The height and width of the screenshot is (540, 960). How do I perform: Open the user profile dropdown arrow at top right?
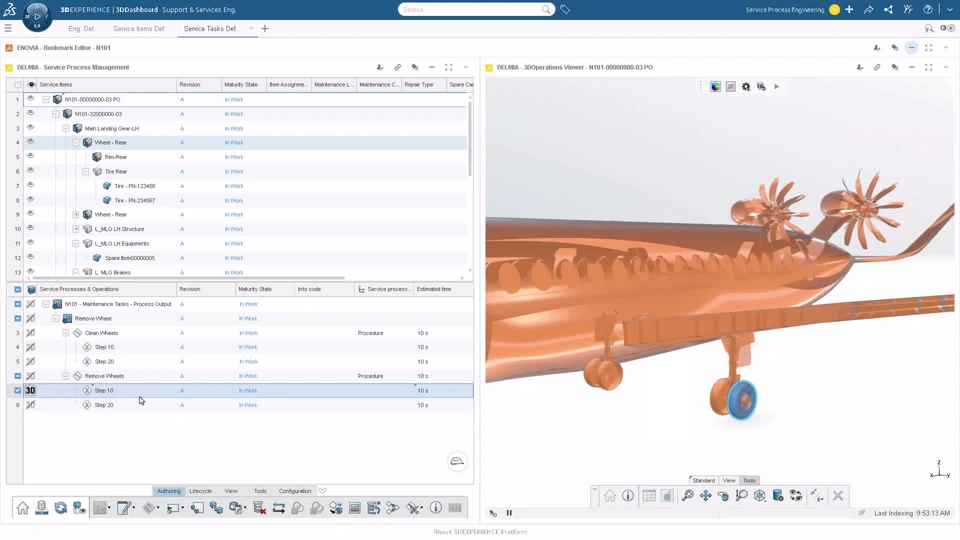950,9
